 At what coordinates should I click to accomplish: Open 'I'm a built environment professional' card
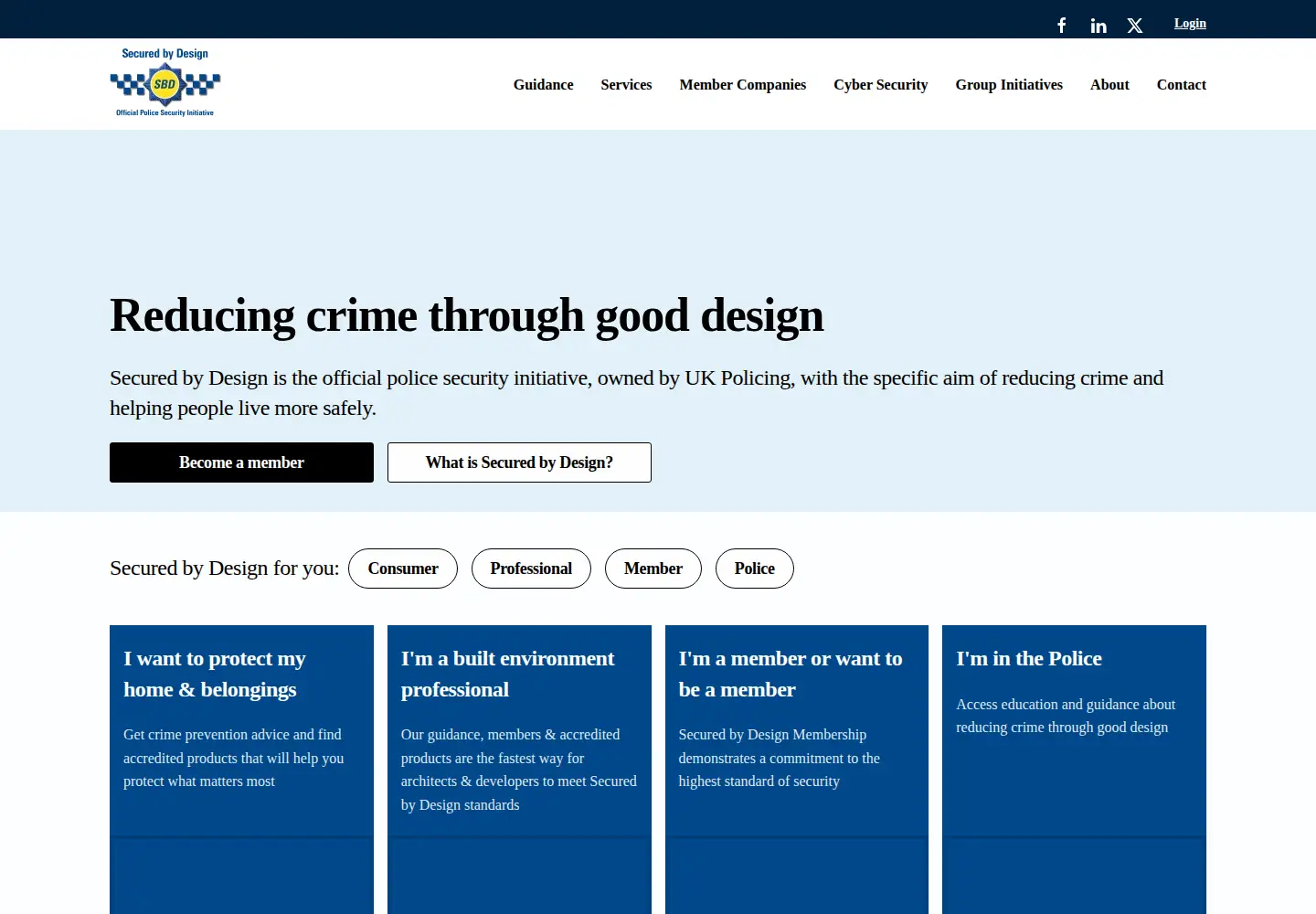[519, 770]
